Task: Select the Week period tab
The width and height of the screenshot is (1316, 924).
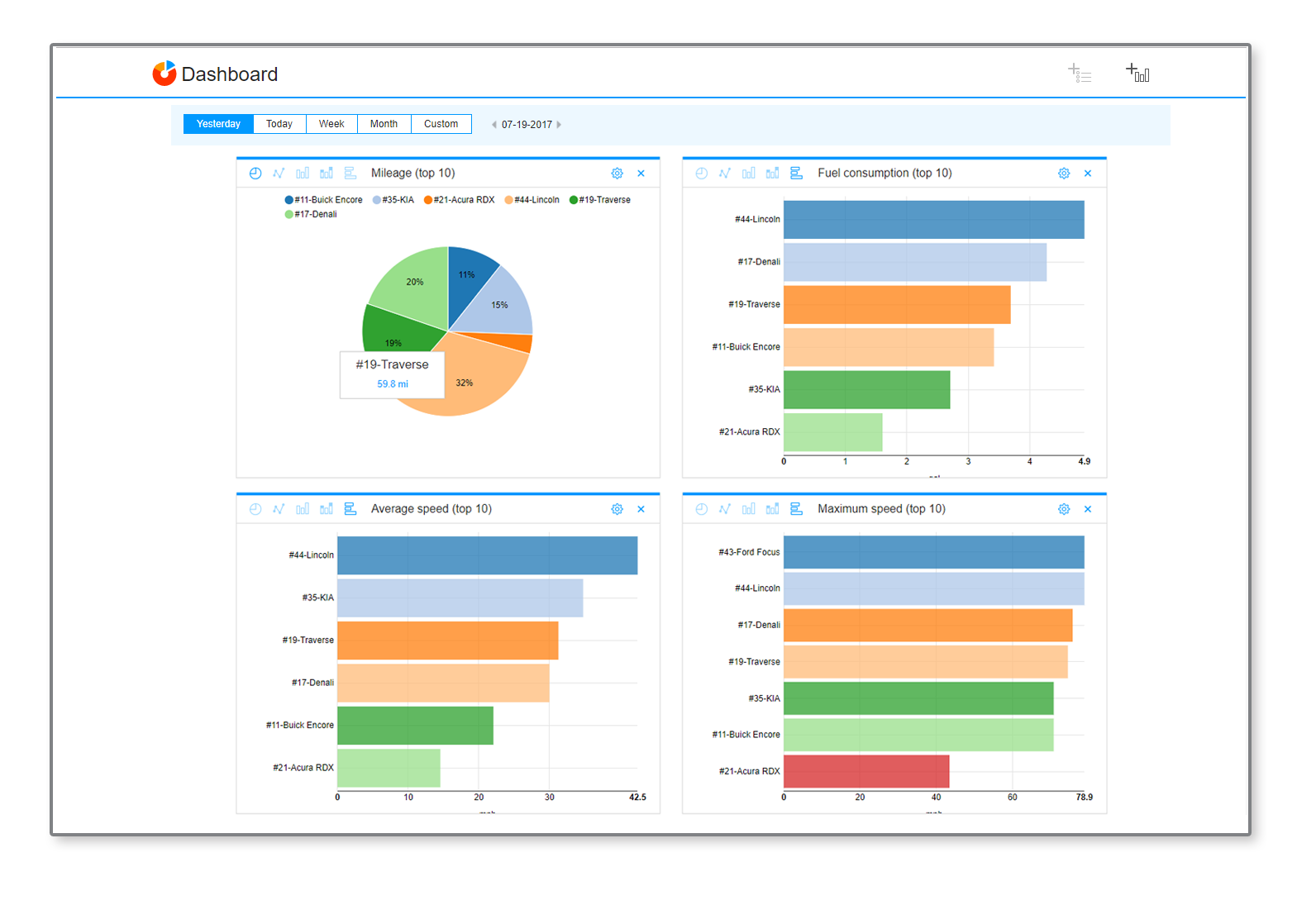Action: 331,124
